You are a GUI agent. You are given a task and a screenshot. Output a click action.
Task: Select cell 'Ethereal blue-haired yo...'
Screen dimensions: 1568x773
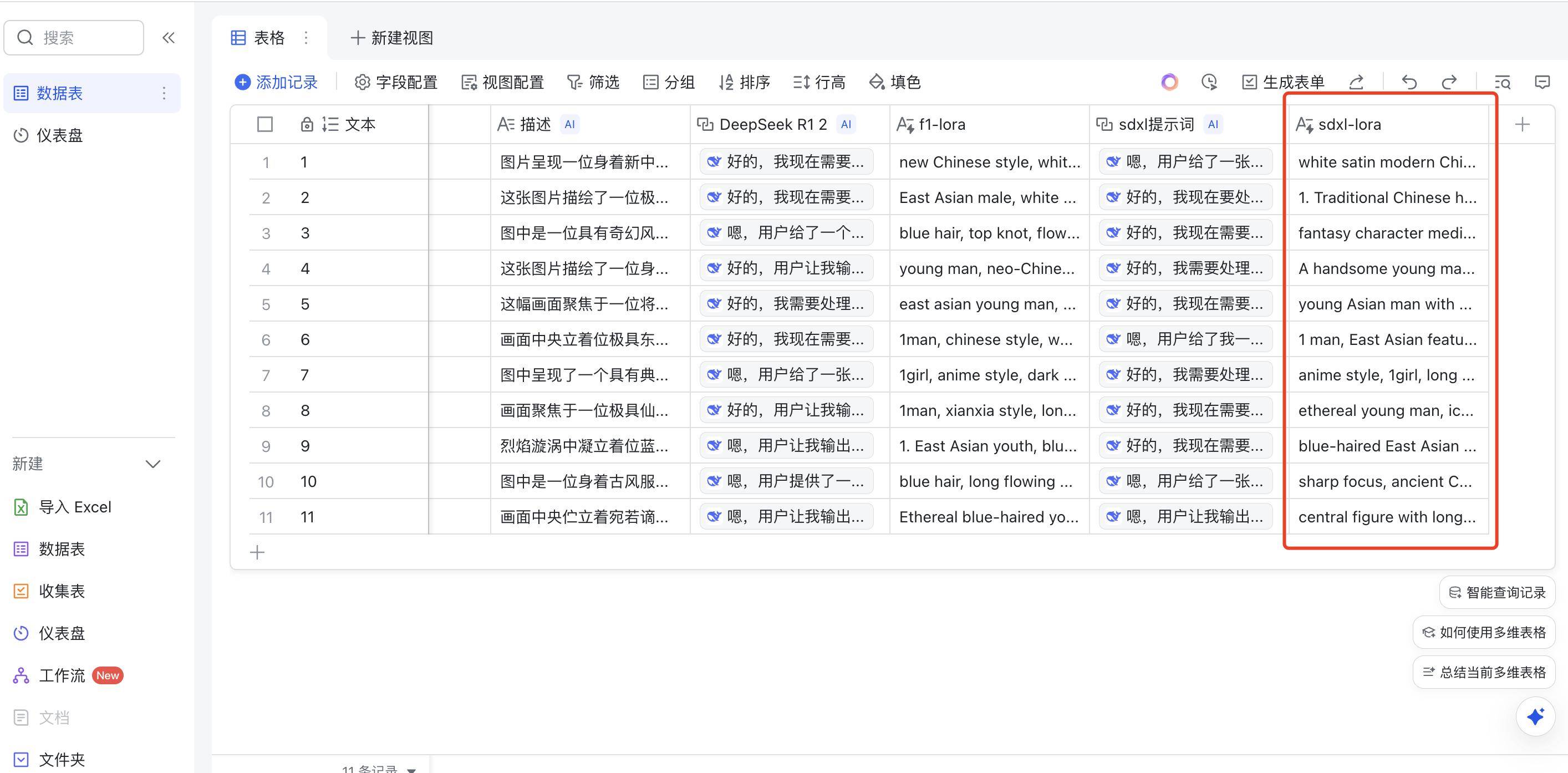pyautogui.click(x=989, y=517)
